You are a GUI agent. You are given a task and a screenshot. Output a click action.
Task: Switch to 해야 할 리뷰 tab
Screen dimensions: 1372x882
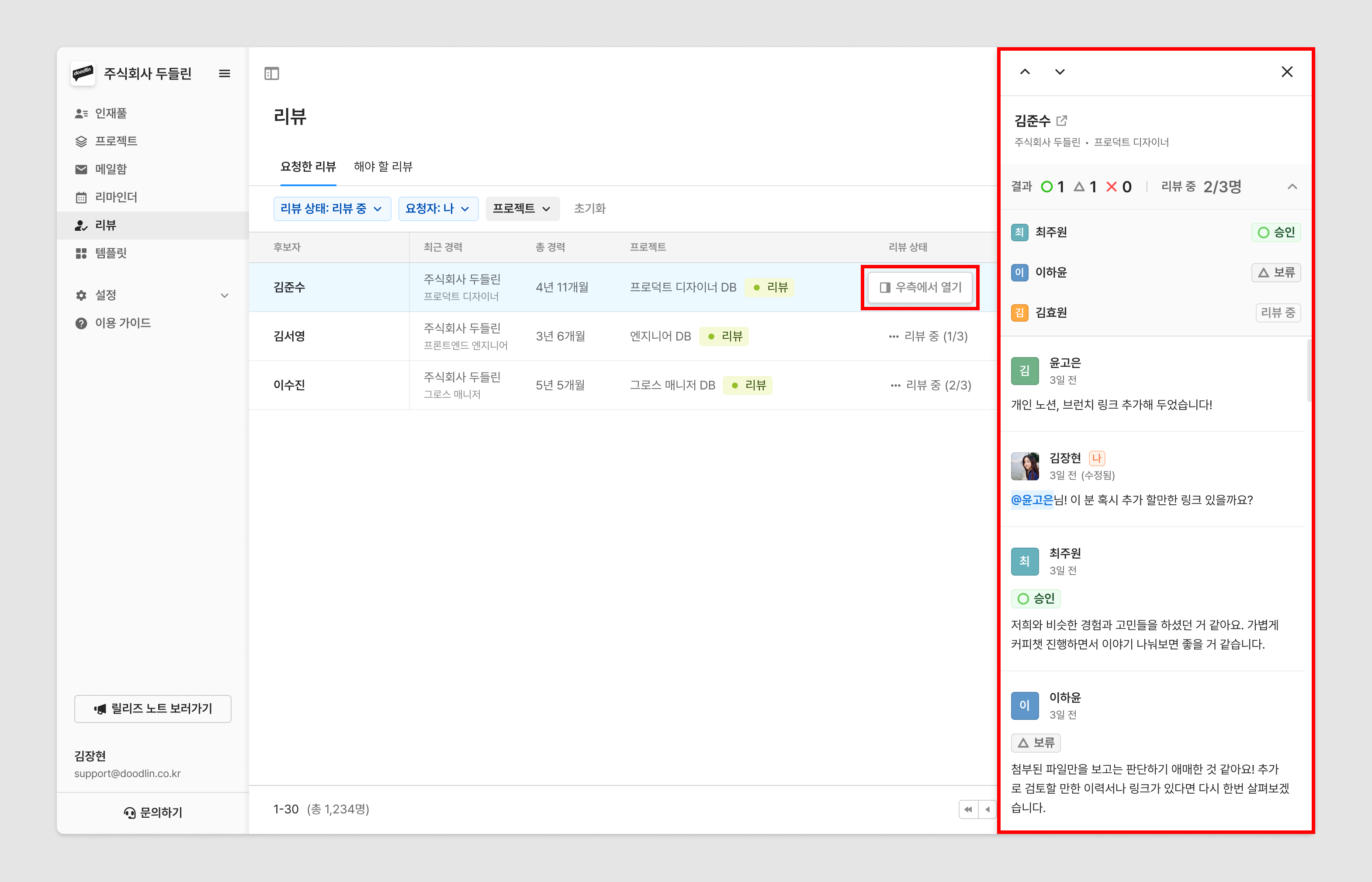[383, 167]
